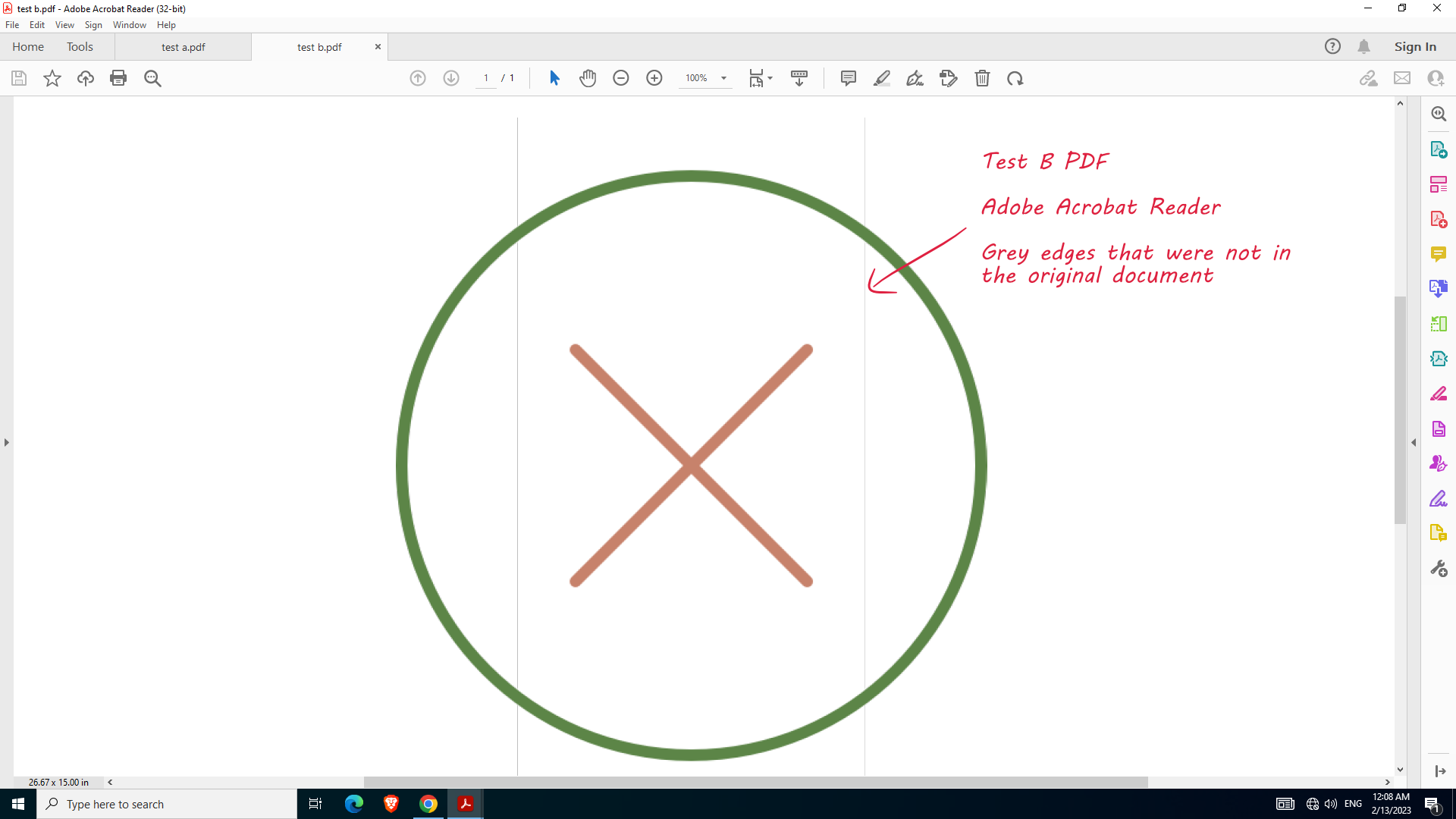Screen dimensions: 1456x819
Task: Rotate the page view
Action: (1015, 78)
